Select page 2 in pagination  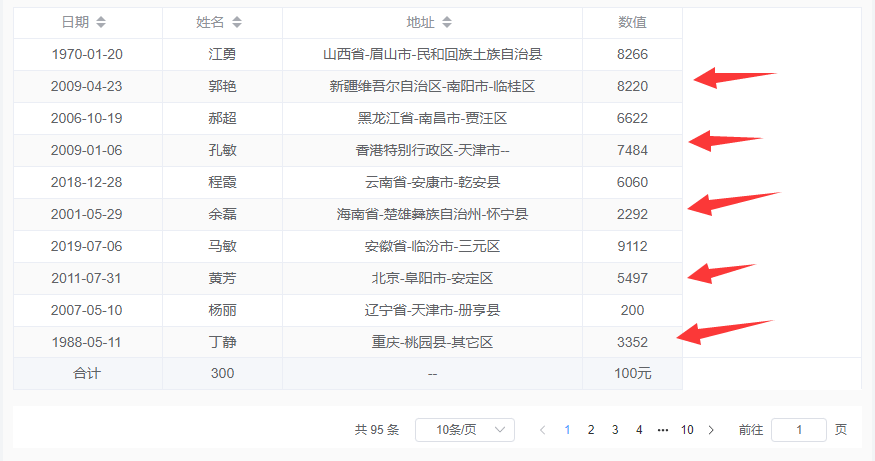point(591,430)
